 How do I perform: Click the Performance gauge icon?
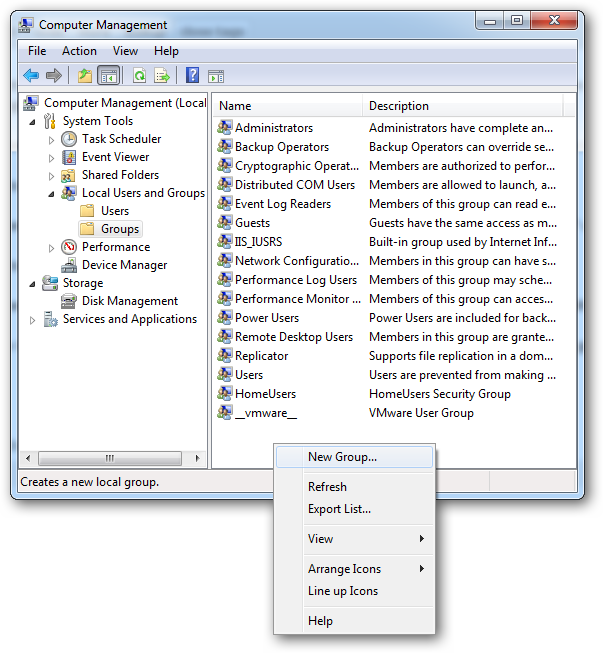coord(69,247)
